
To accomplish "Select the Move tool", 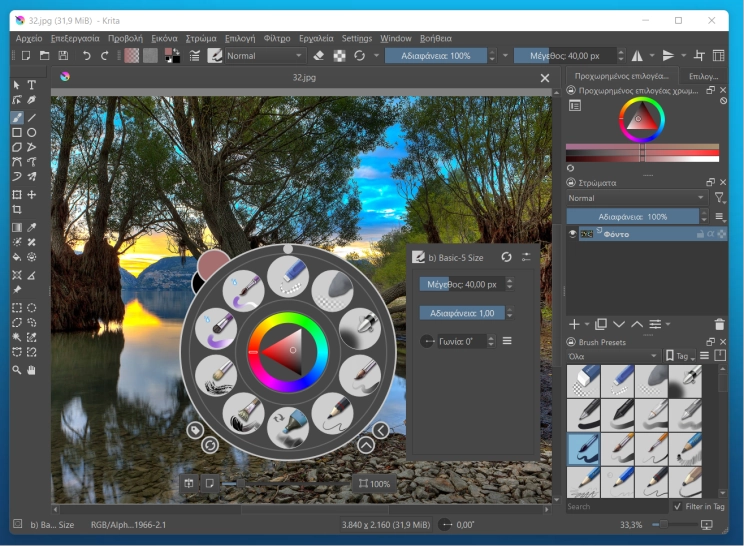I will [31, 194].
